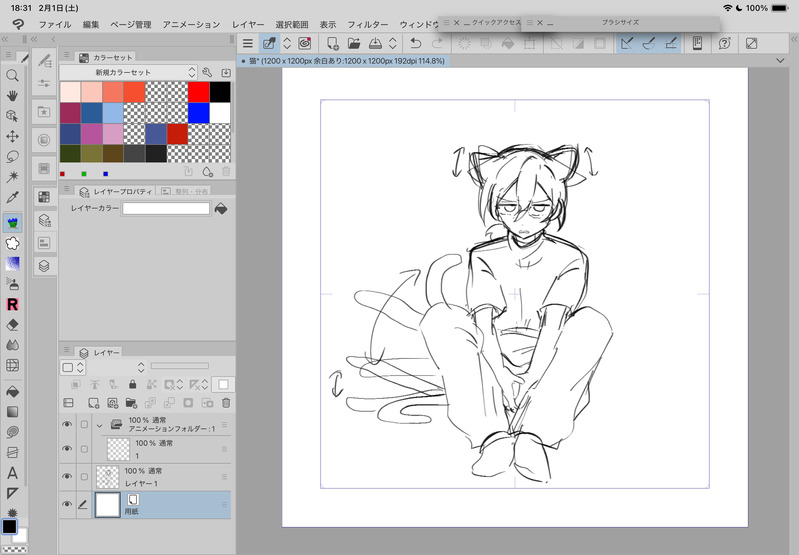Click the layer color fill-drop icon
Viewport: 799px width, 555px height.
221,208
